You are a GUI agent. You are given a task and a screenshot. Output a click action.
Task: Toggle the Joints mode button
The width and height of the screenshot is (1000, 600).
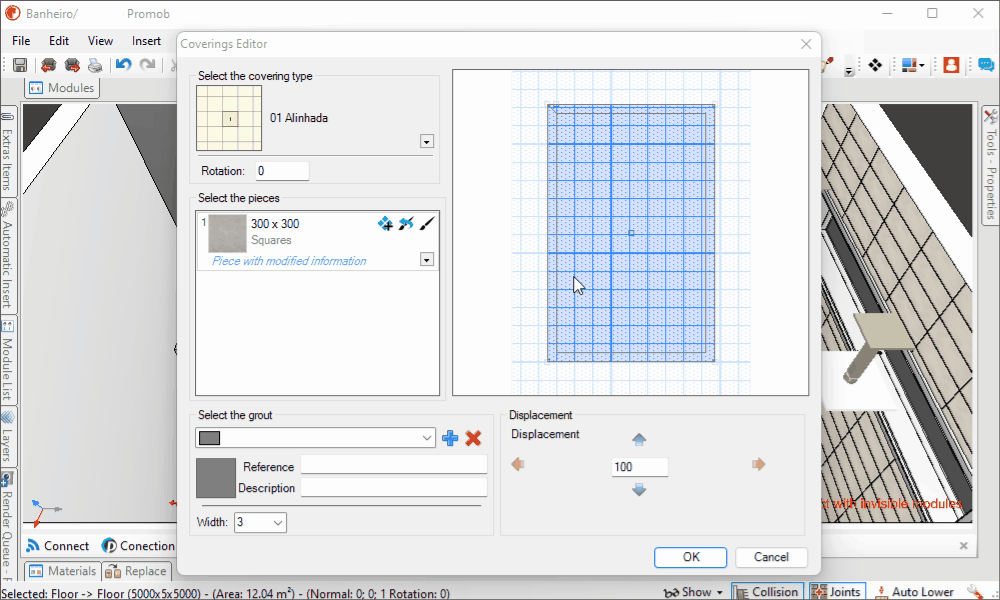[x=838, y=592]
